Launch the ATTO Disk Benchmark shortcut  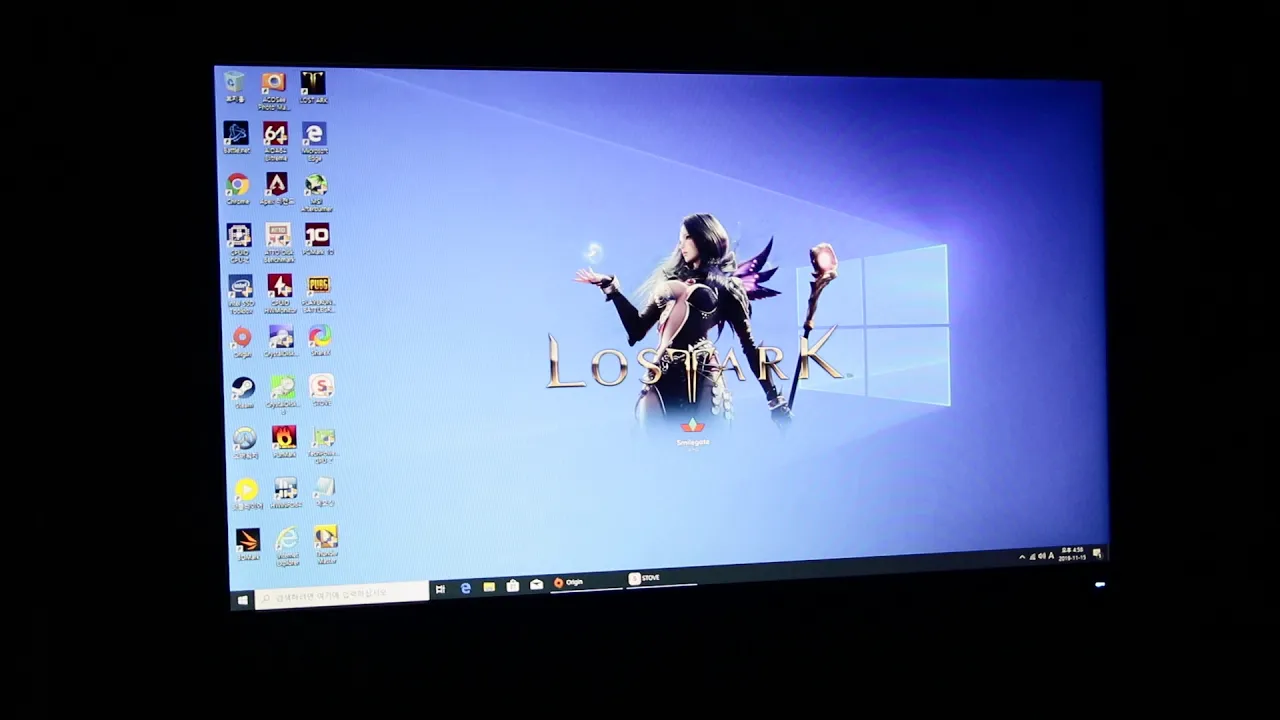point(278,243)
